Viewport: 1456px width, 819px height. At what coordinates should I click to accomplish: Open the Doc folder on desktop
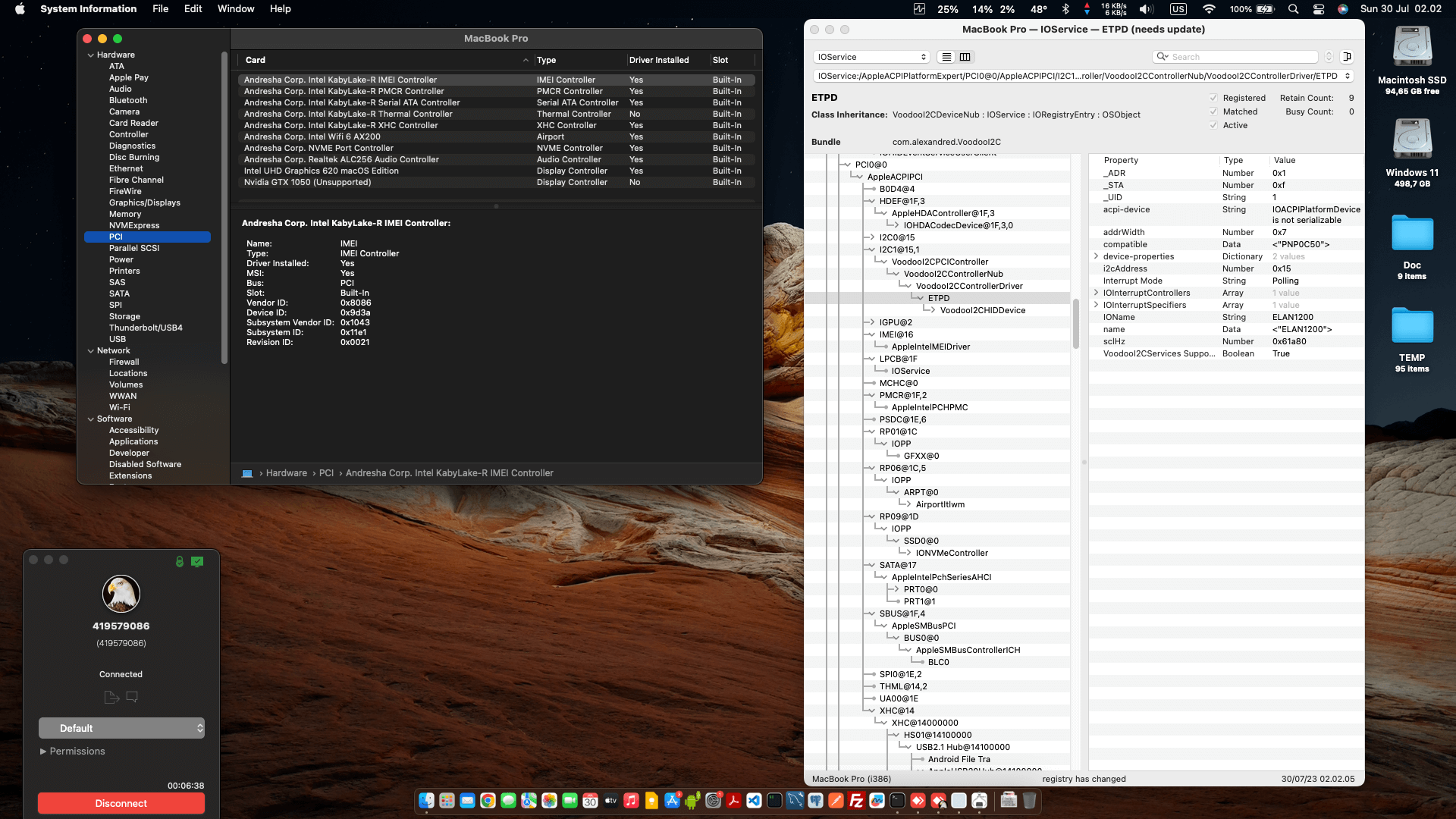pyautogui.click(x=1412, y=234)
